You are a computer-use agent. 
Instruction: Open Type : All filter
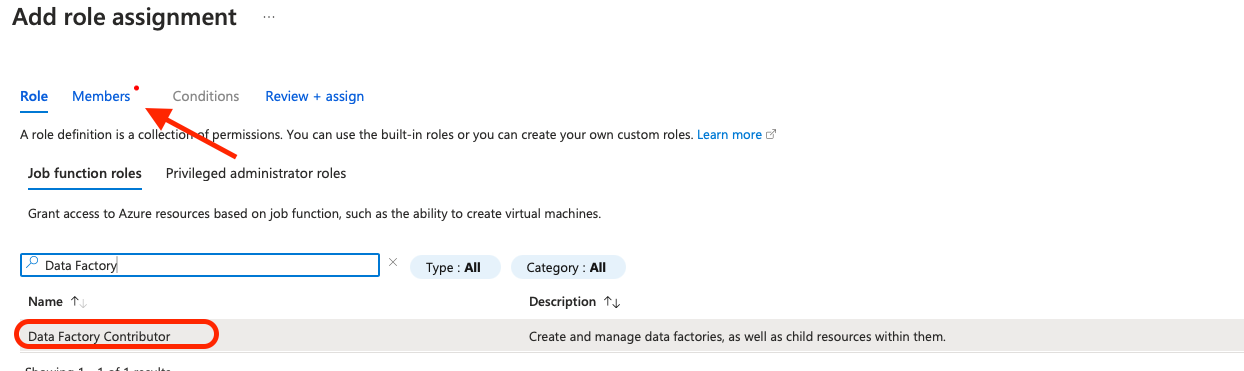[455, 267]
